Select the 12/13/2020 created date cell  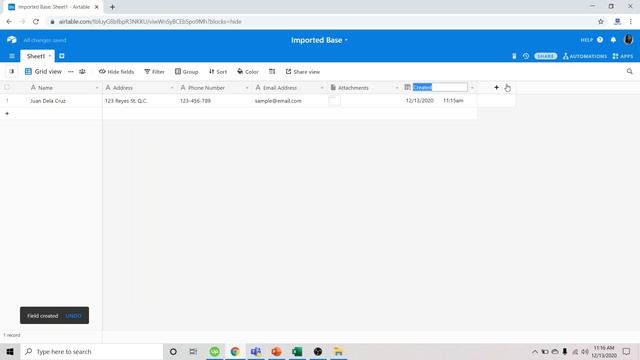pos(440,101)
